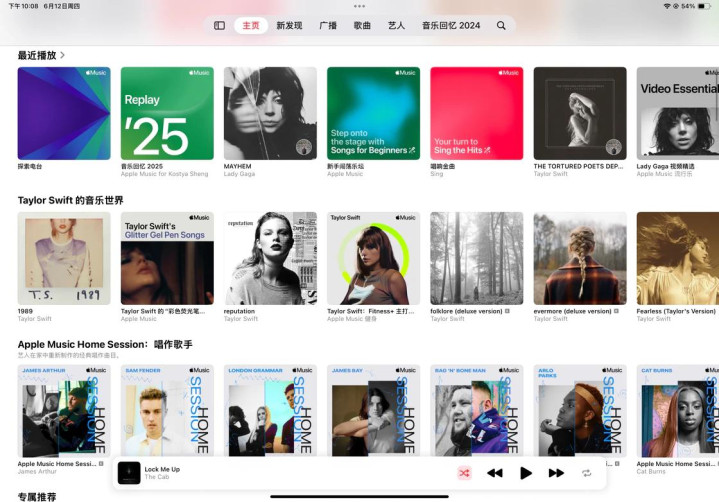This screenshot has height=502, width=719.
Task: Open Taylor Swift's Glitter Gel Pen Songs
Action: (167, 258)
